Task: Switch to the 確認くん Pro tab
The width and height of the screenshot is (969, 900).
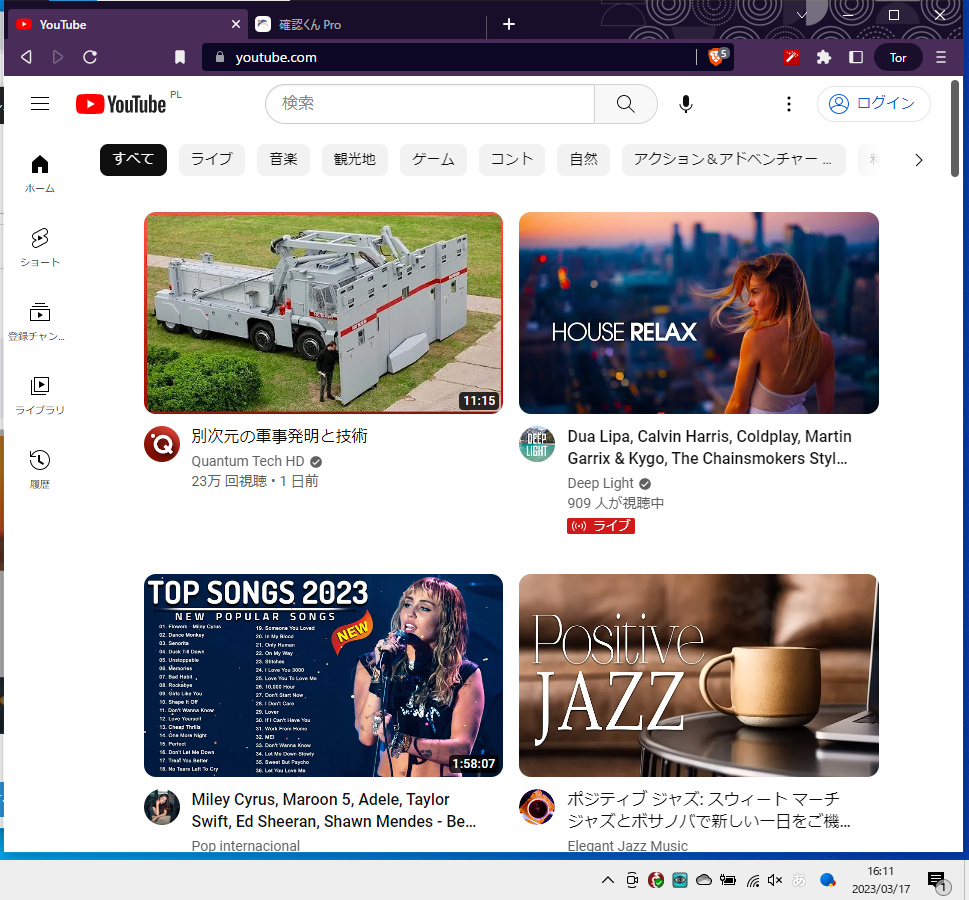Action: pos(368,24)
